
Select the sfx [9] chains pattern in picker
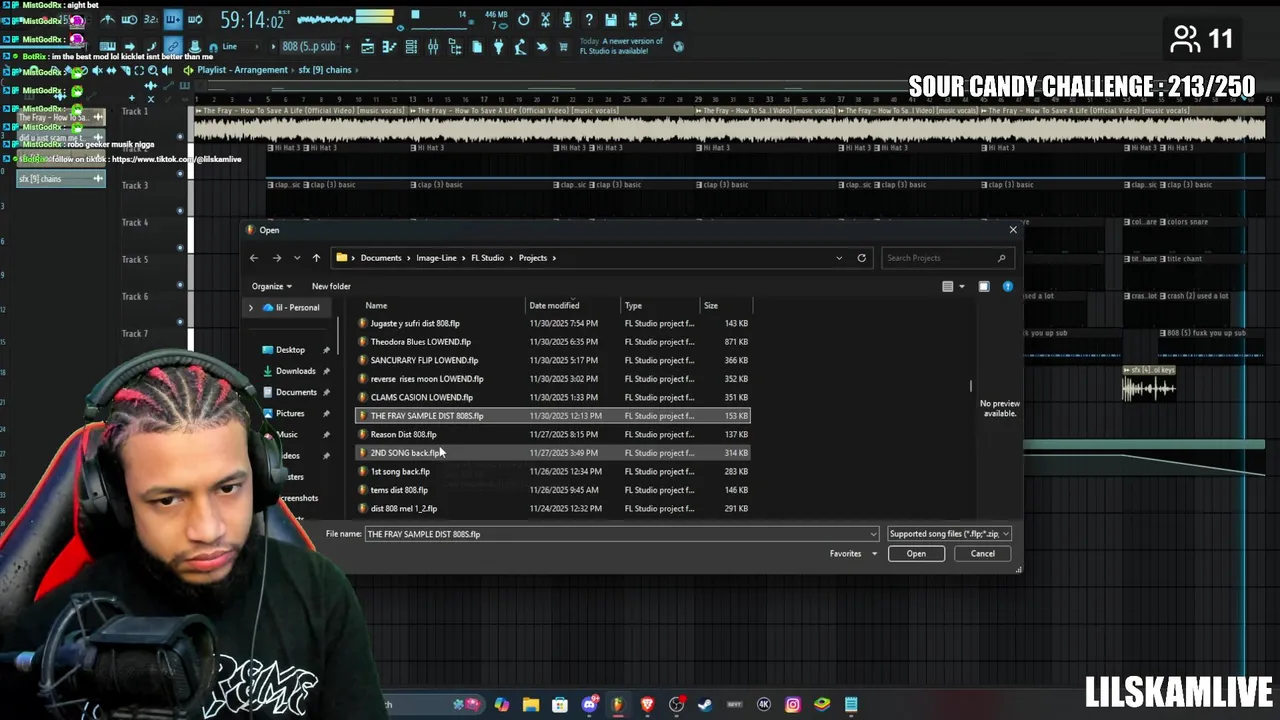pyautogui.click(x=60, y=179)
